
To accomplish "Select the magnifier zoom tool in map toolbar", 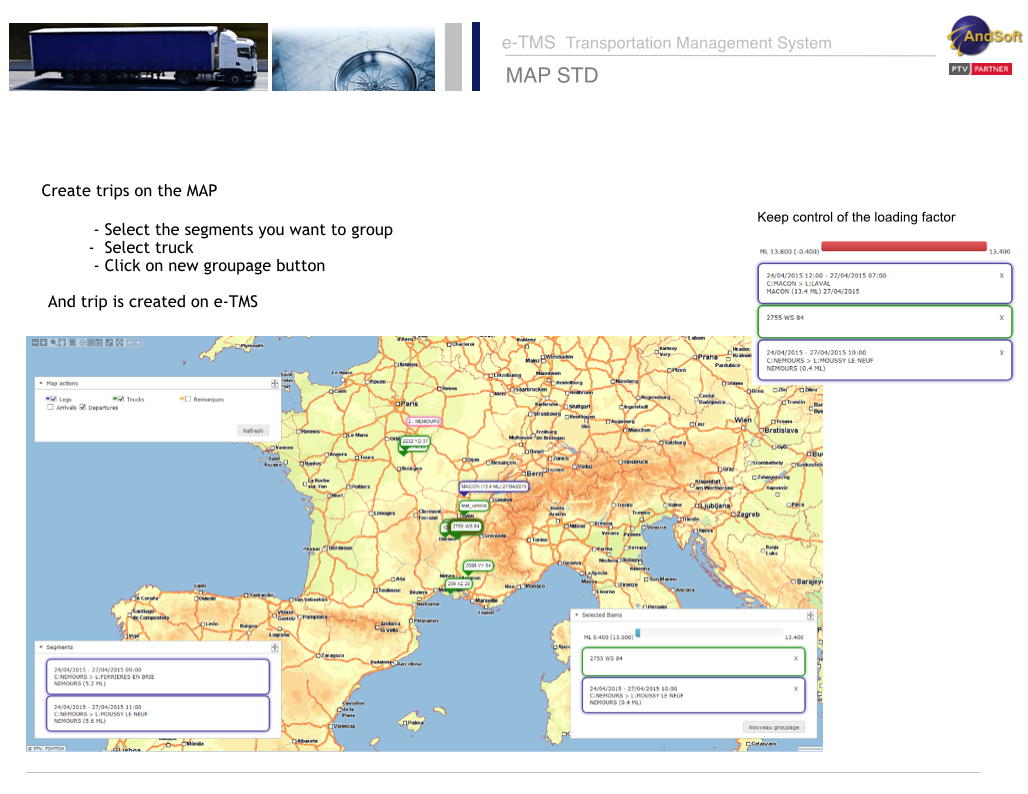I will pyautogui.click(x=53, y=343).
